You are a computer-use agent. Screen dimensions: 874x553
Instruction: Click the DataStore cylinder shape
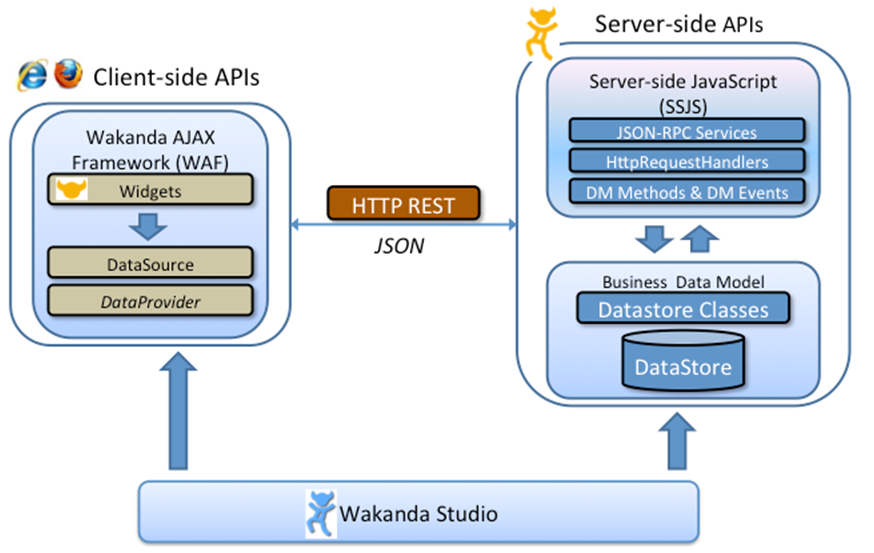pyautogui.click(x=683, y=360)
